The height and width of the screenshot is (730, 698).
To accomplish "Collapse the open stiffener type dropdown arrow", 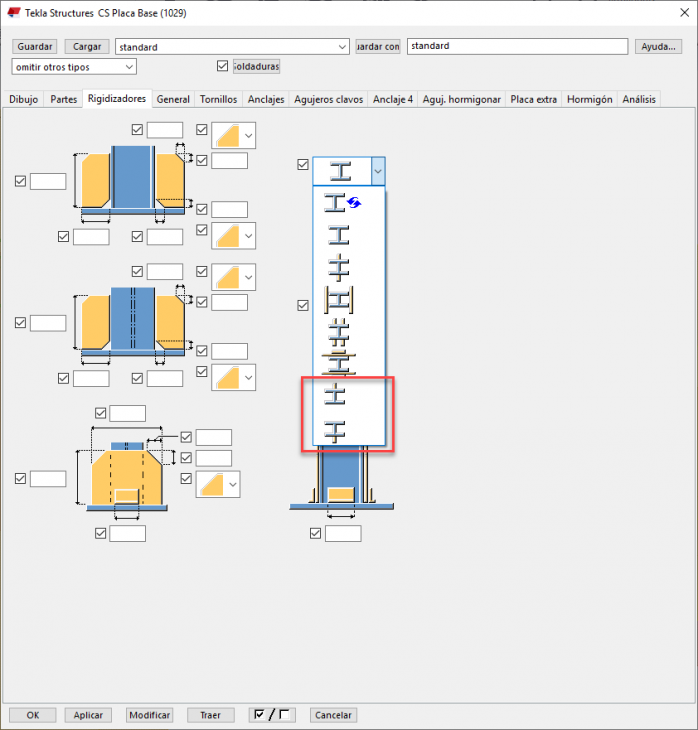I will 377,172.
